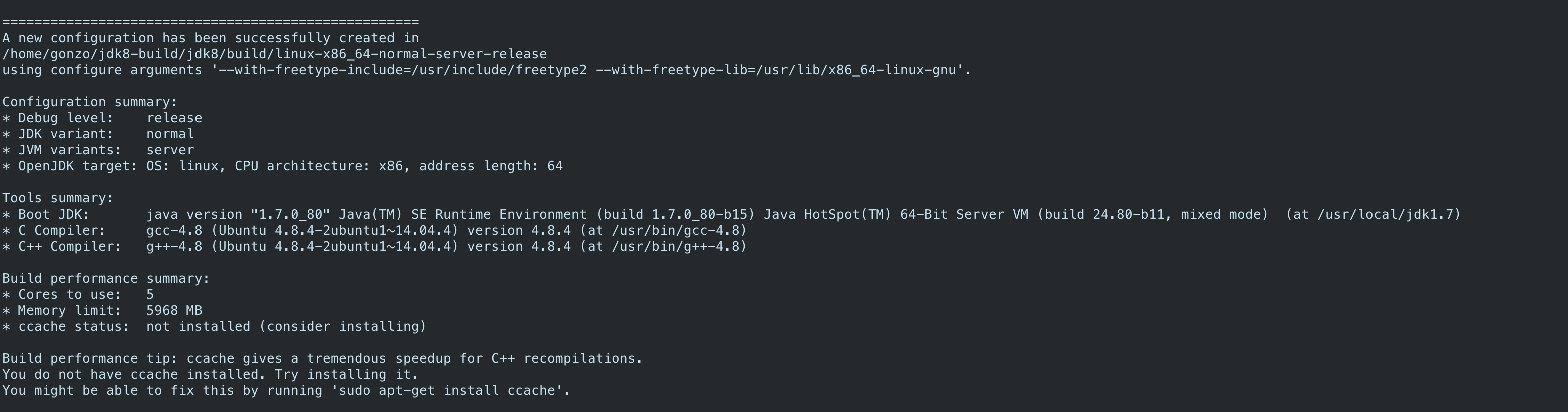Screen dimensions: 1568x412
Task: Click the Boot JDK path /usr/local/jdk1.7
Action: point(1389,214)
